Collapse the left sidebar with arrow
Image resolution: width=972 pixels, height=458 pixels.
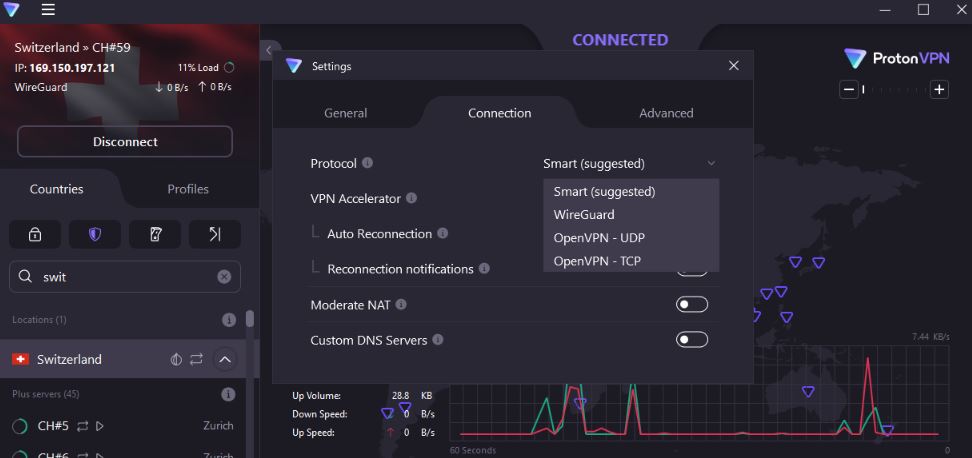click(268, 50)
